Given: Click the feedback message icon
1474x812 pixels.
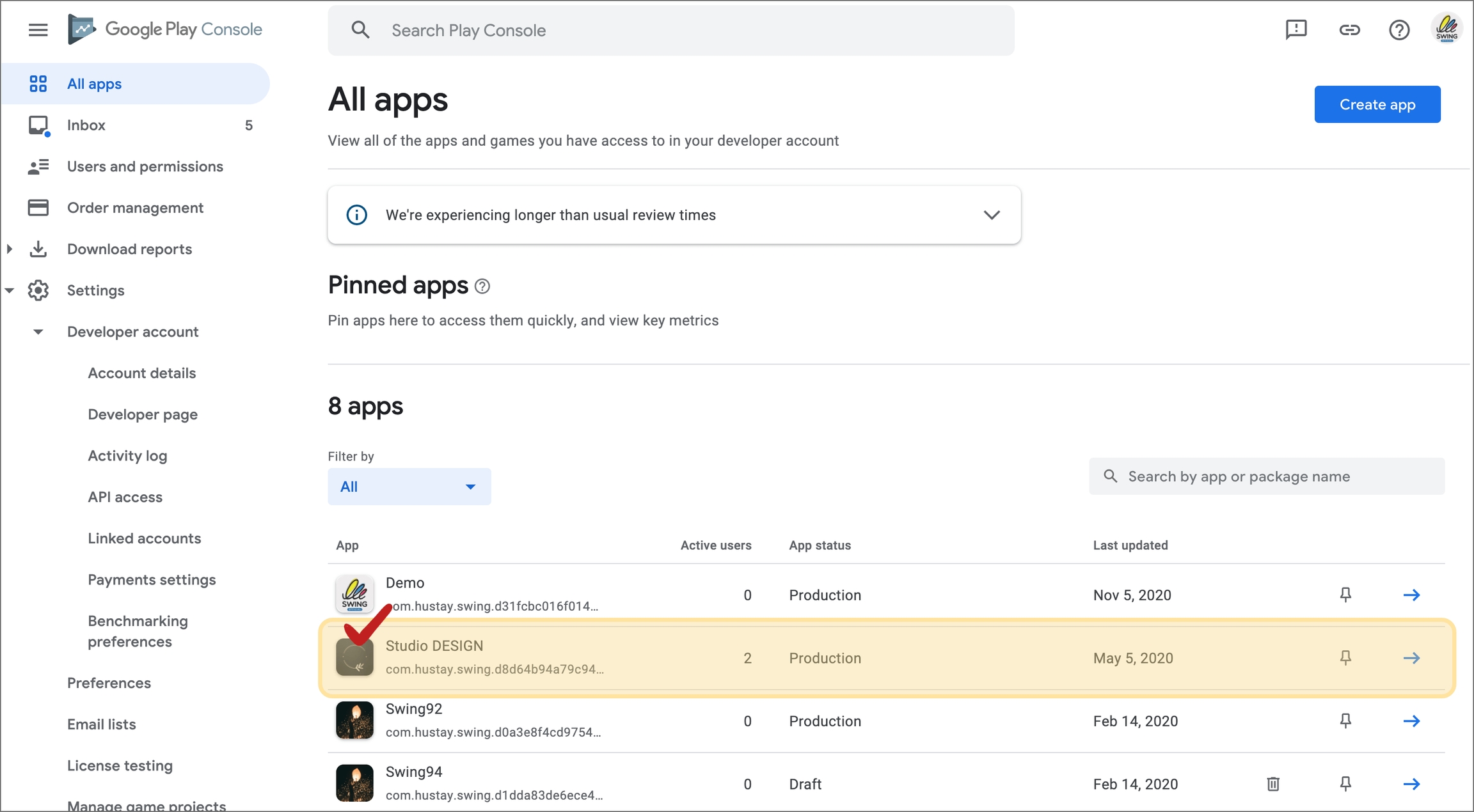Looking at the screenshot, I should [1296, 29].
